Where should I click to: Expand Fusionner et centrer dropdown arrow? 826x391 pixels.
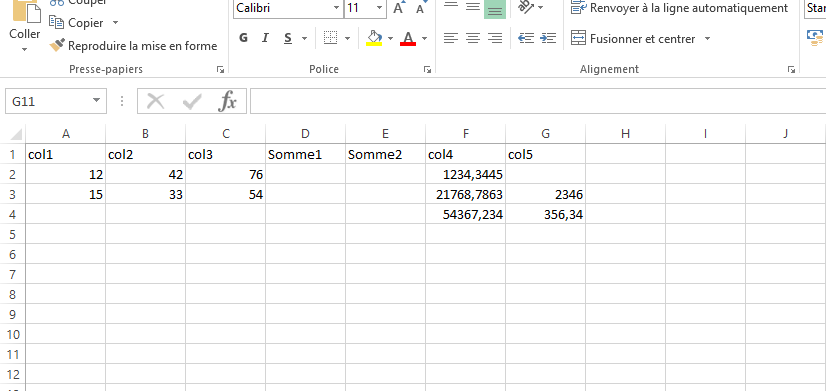click(707, 38)
